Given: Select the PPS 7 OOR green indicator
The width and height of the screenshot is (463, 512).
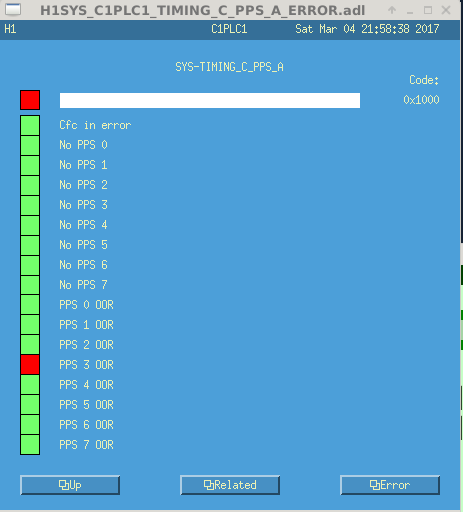Looking at the screenshot, I should 30,444.
